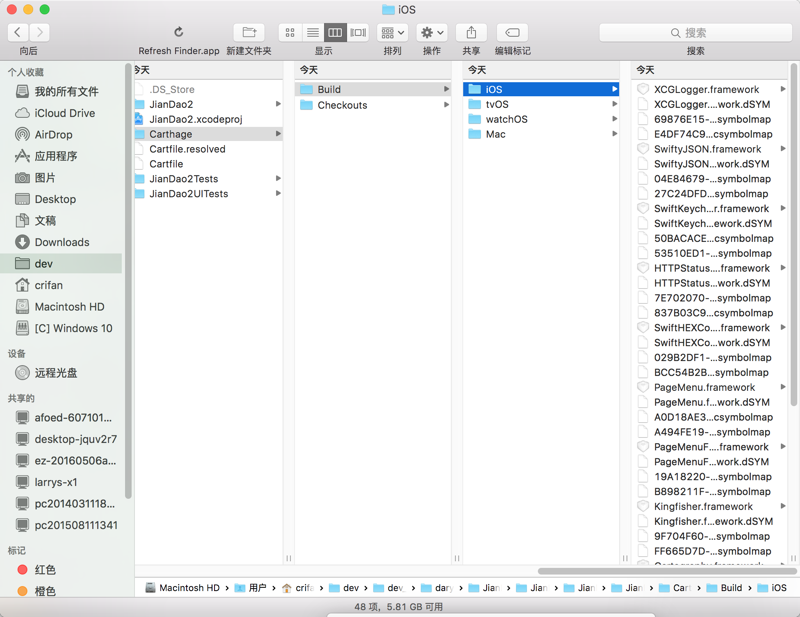
Task: Select SwiftHEXCo...framework item
Action: point(710,328)
